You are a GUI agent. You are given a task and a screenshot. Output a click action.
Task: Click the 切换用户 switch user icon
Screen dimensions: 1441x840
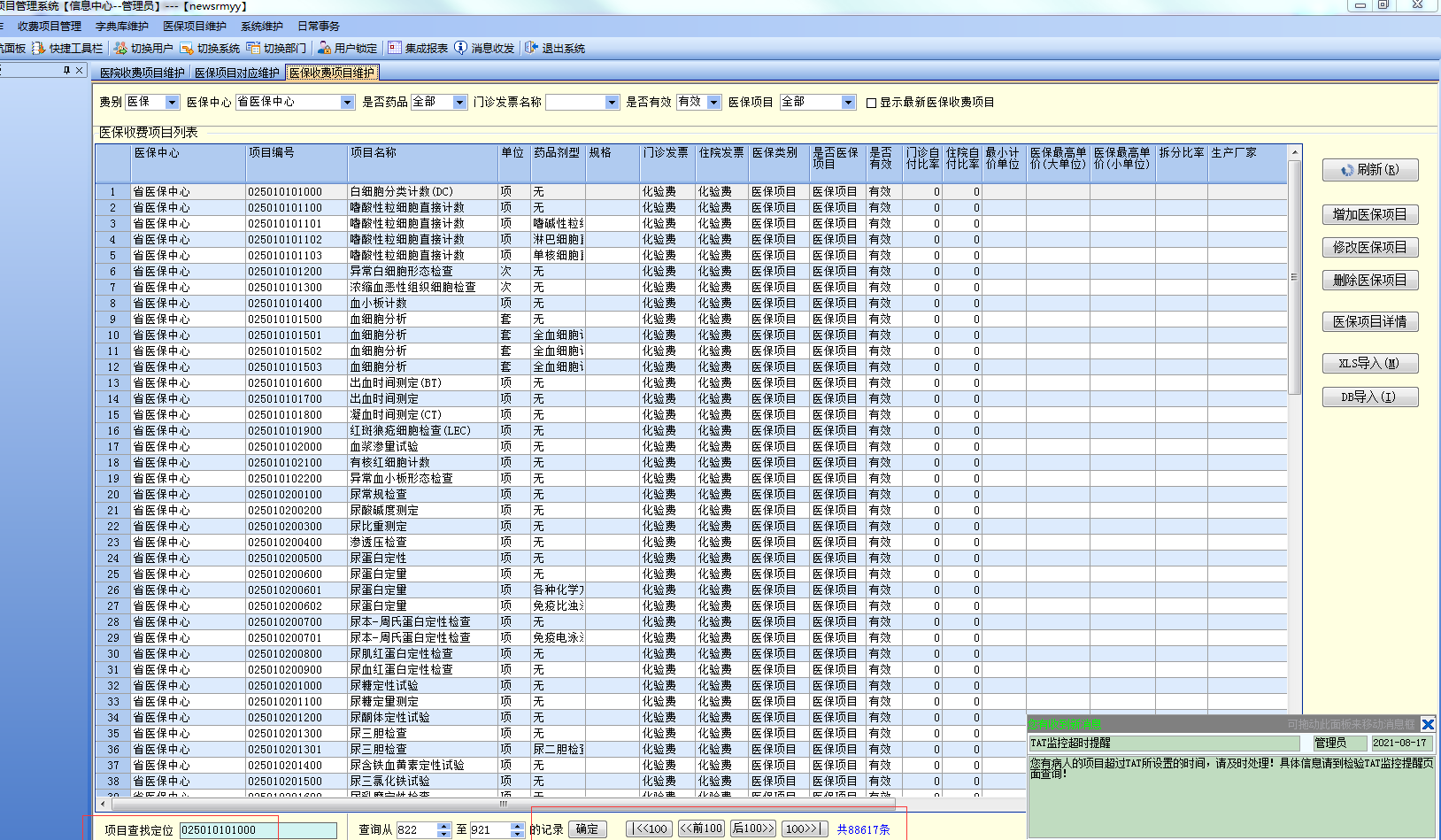120,48
